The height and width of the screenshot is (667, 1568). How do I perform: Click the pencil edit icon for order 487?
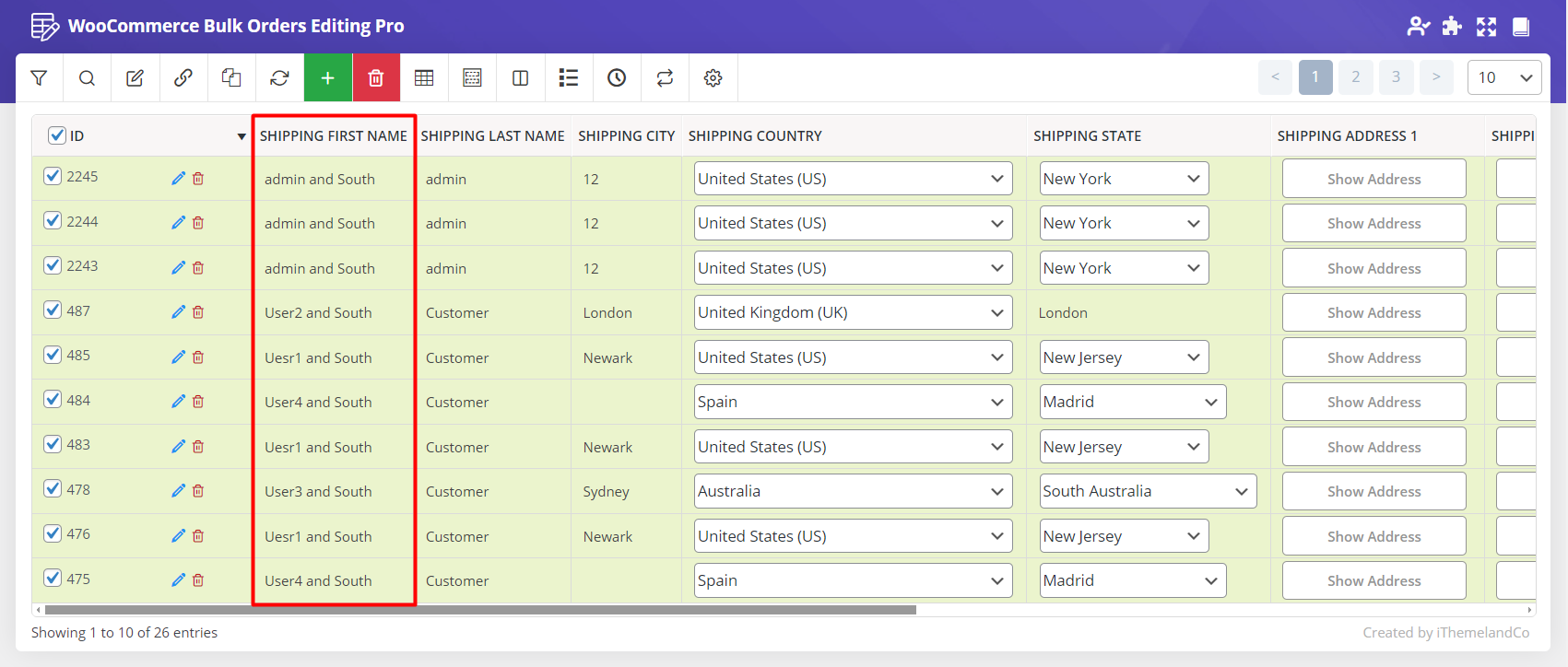pyautogui.click(x=178, y=312)
